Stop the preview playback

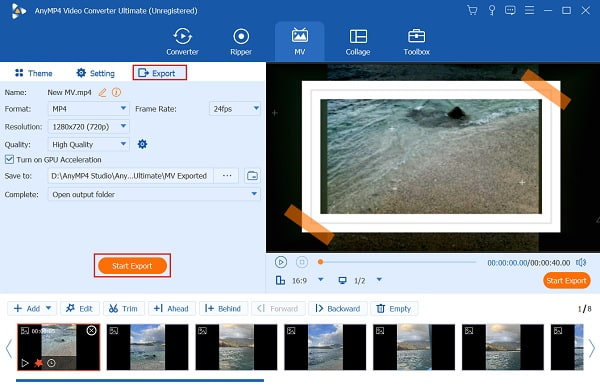click(302, 262)
